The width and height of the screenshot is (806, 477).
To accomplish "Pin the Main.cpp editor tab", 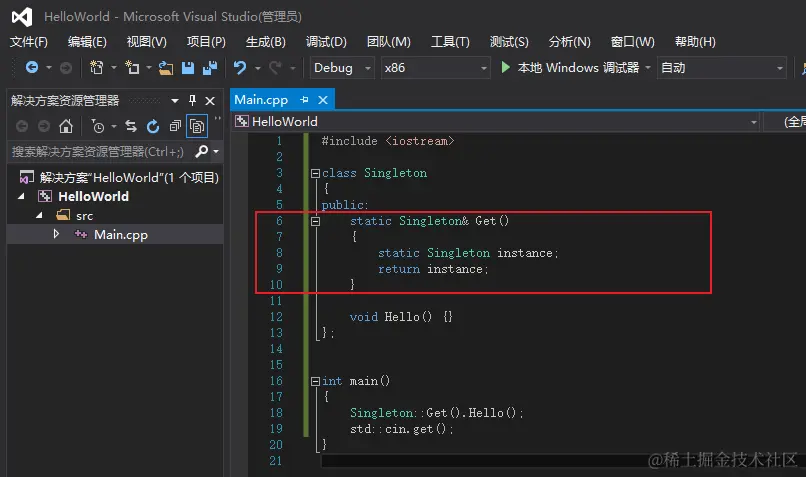I will [304, 100].
